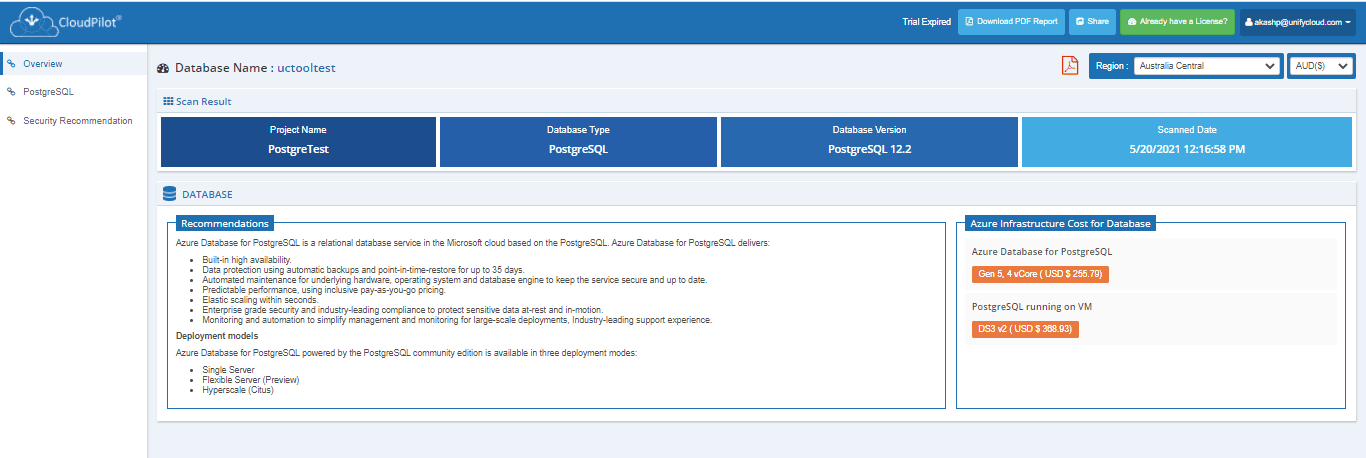Screen dimensions: 1366x458
Task: Click the Hyperscale (Citus) list item
Action: [x=238, y=390]
